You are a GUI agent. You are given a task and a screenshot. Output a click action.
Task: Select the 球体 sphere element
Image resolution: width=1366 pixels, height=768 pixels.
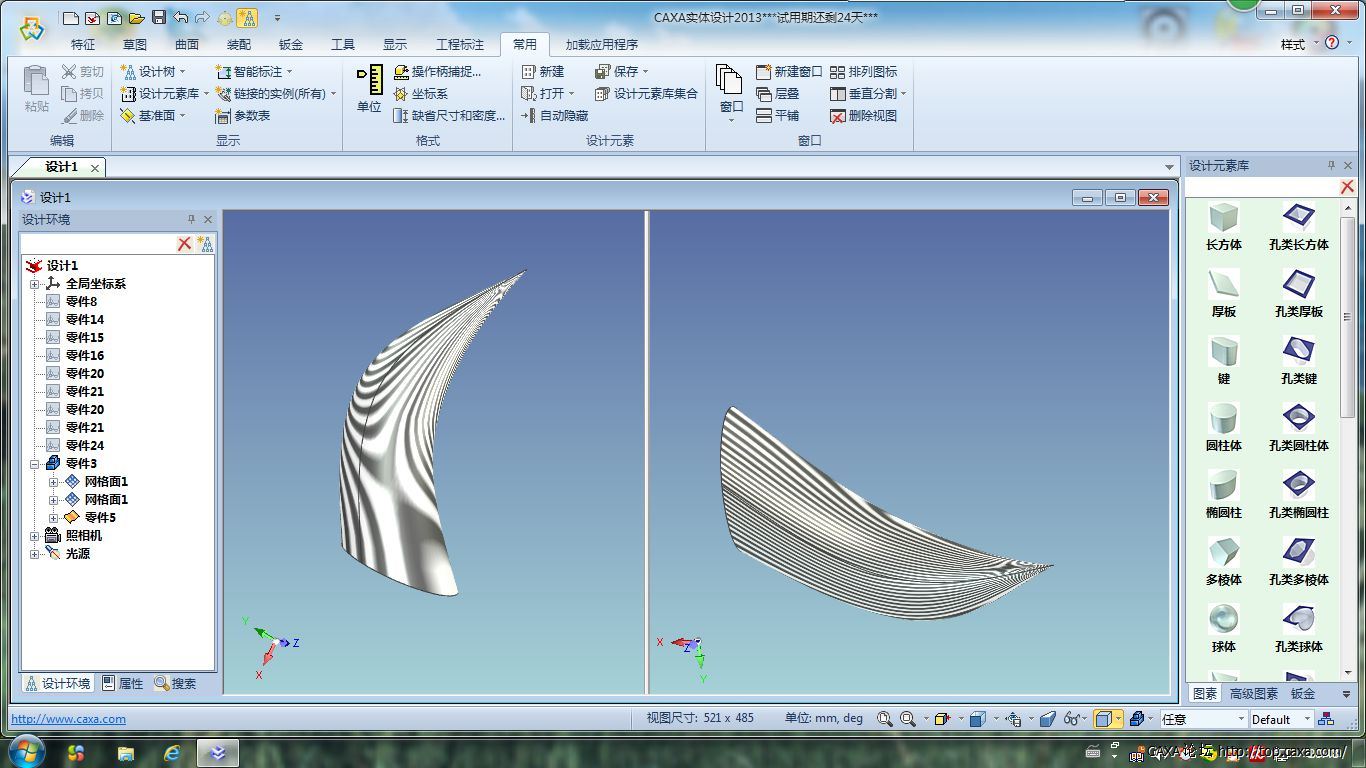(1224, 629)
